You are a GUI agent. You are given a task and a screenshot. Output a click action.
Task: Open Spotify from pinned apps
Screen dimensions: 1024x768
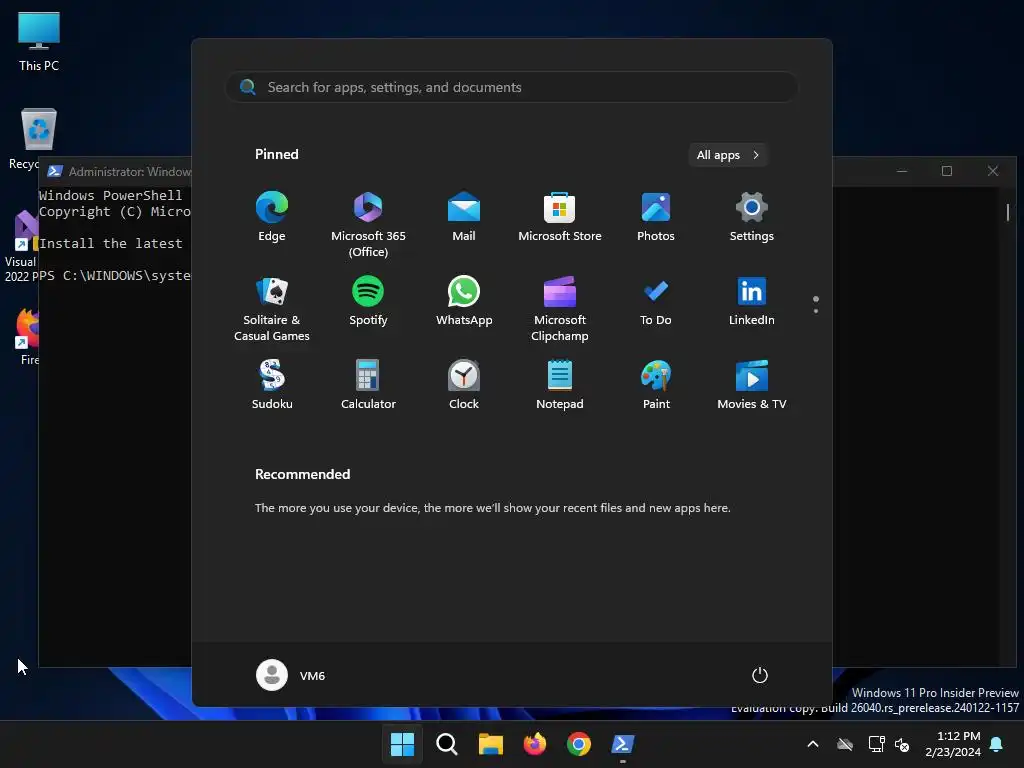[x=368, y=300]
